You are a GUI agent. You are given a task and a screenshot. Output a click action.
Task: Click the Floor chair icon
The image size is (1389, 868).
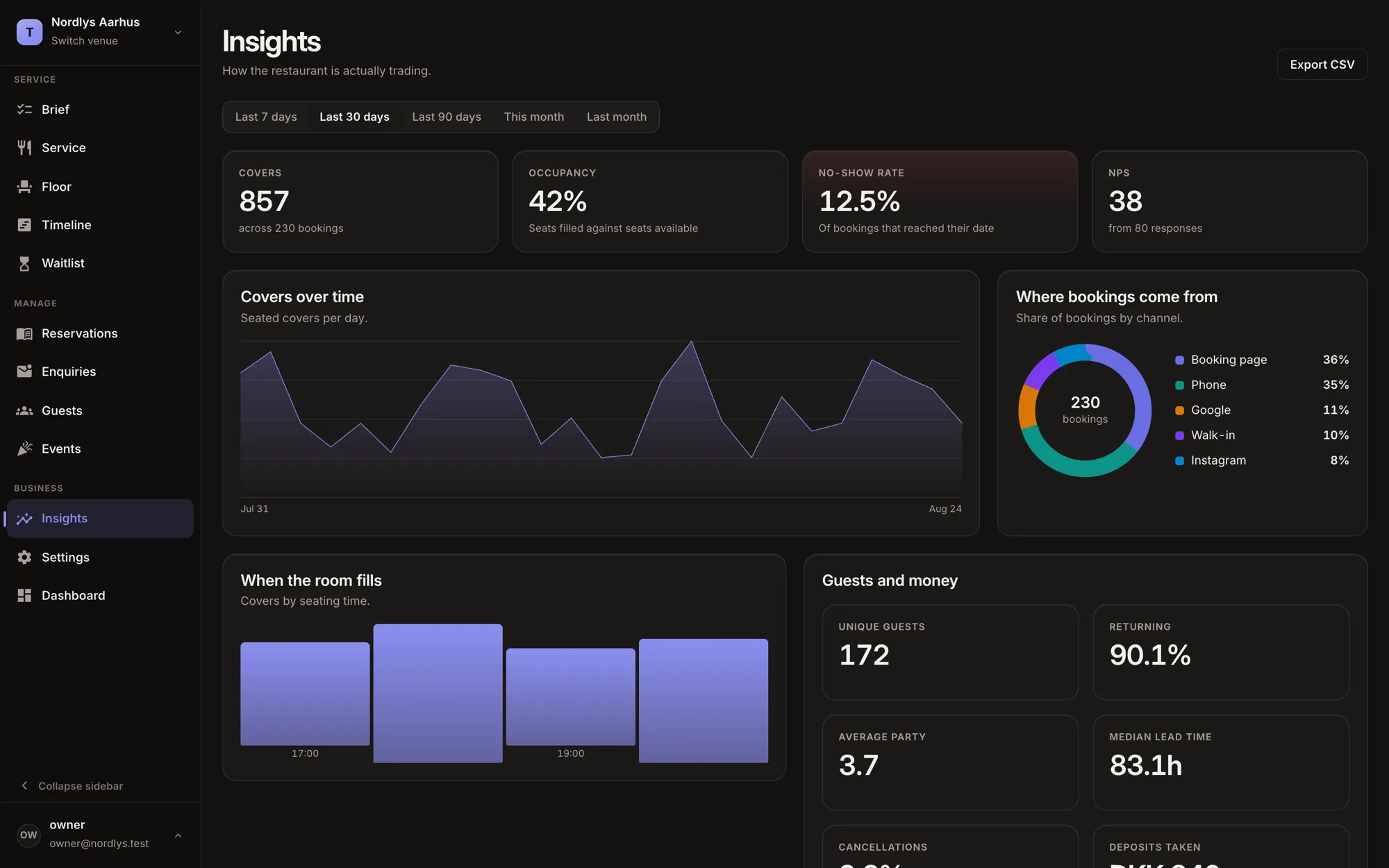click(24, 186)
